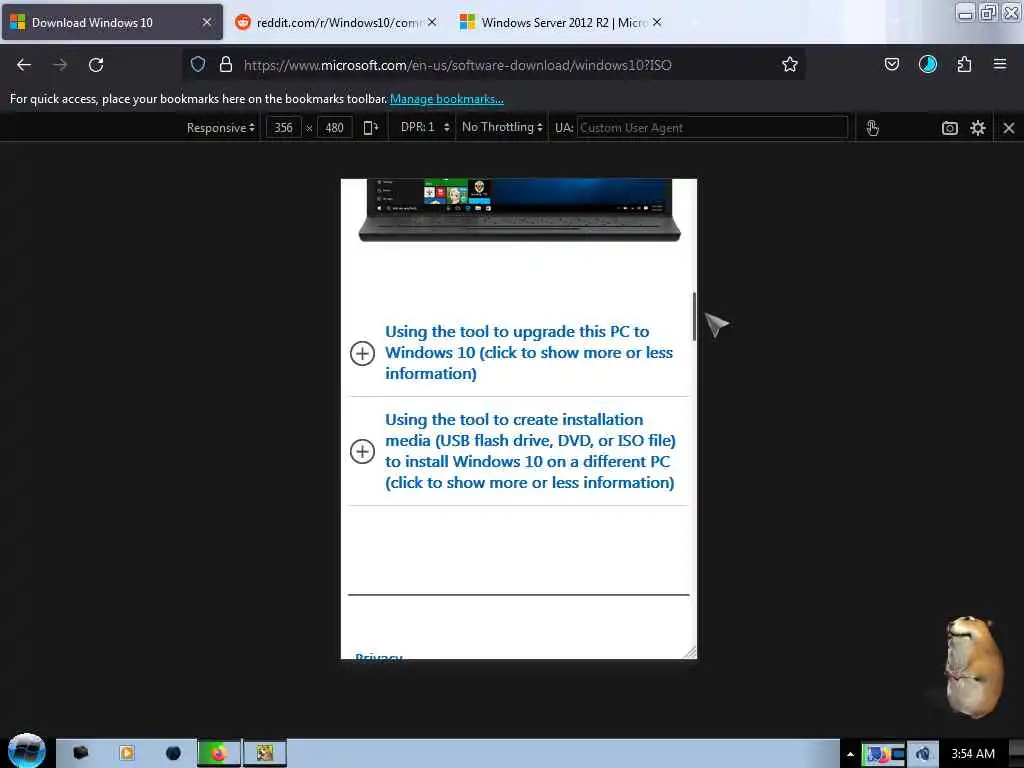Open the Manage bookmarks link
This screenshot has height=768, width=1024.
(447, 99)
